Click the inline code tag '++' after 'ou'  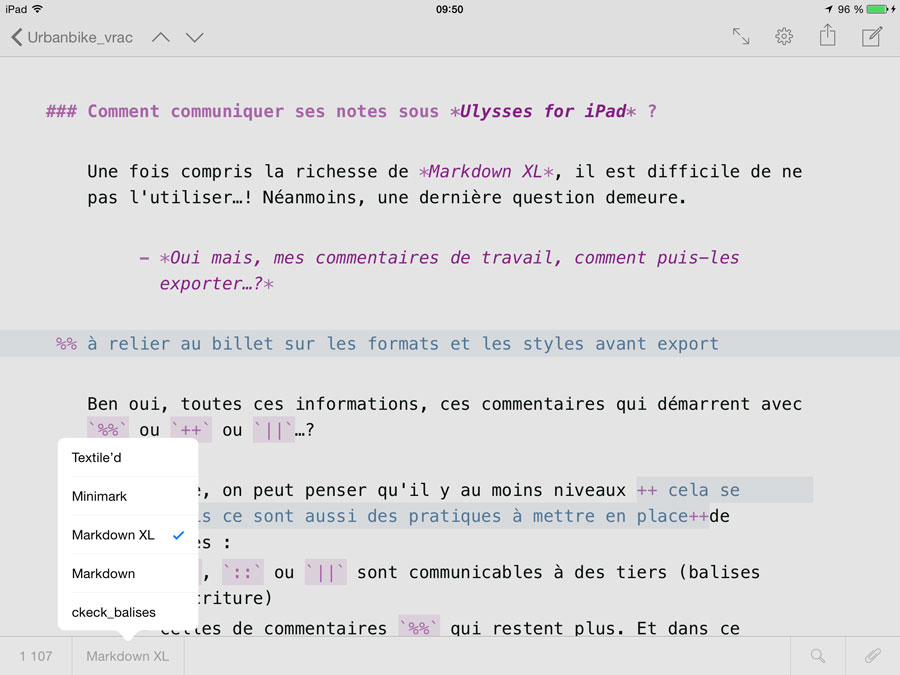(191, 430)
